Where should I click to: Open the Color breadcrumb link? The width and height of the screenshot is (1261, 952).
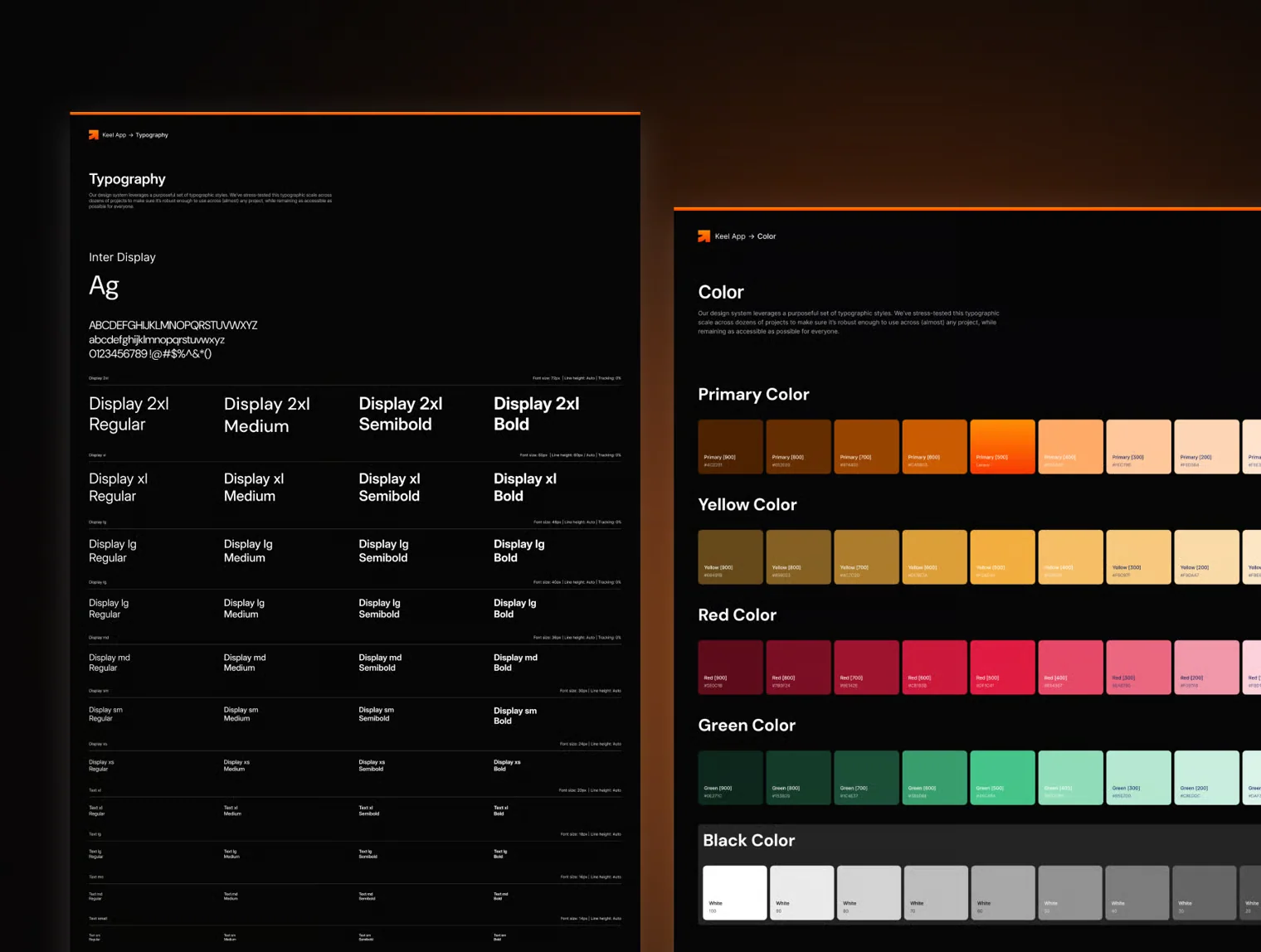[767, 236]
